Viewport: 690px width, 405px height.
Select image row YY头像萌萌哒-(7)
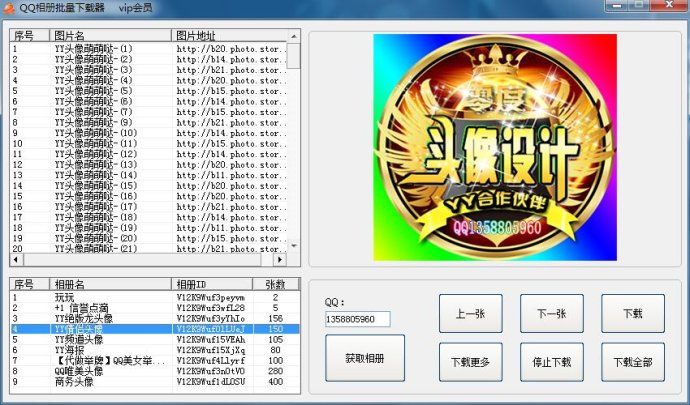(x=149, y=112)
